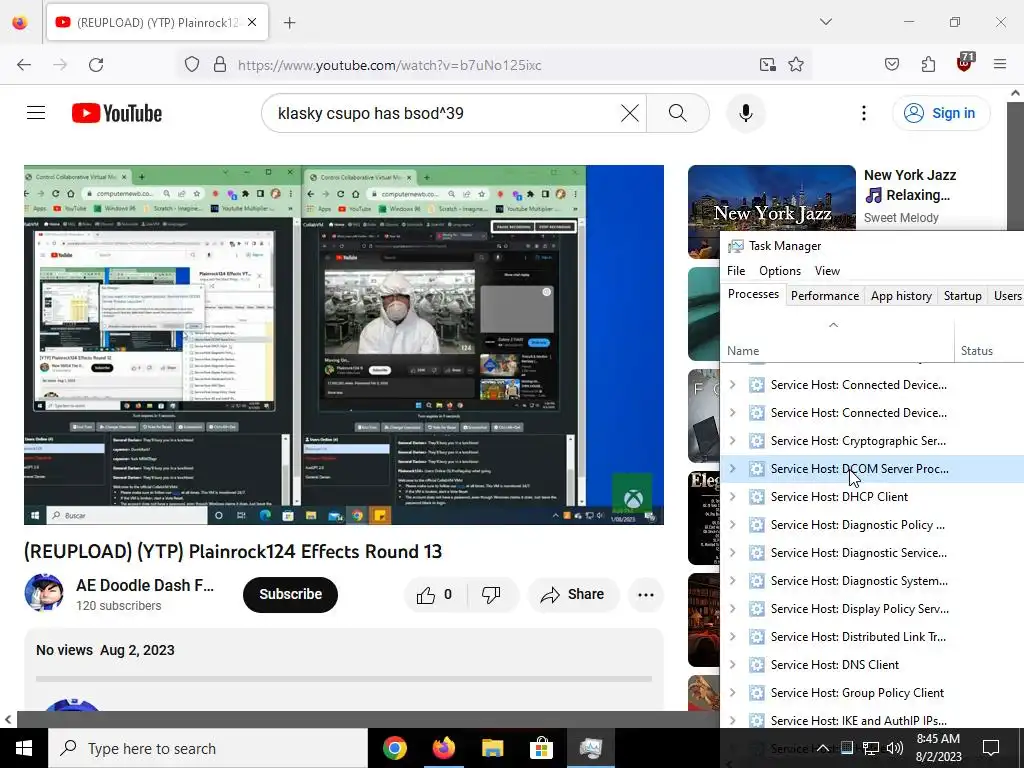Viewport: 1024px width, 768px height.
Task: Open a new browser tab
Action: [289, 23]
